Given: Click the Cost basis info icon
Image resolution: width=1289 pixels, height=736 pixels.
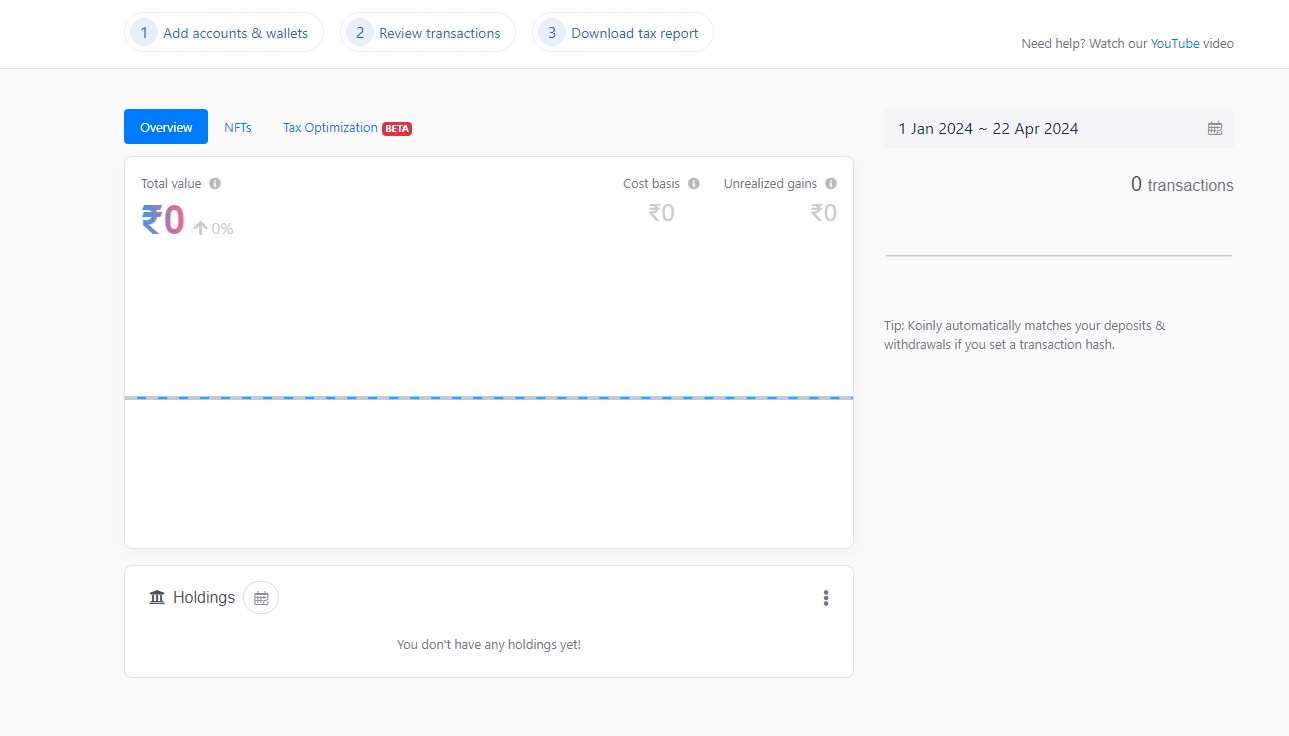Looking at the screenshot, I should tap(694, 184).
